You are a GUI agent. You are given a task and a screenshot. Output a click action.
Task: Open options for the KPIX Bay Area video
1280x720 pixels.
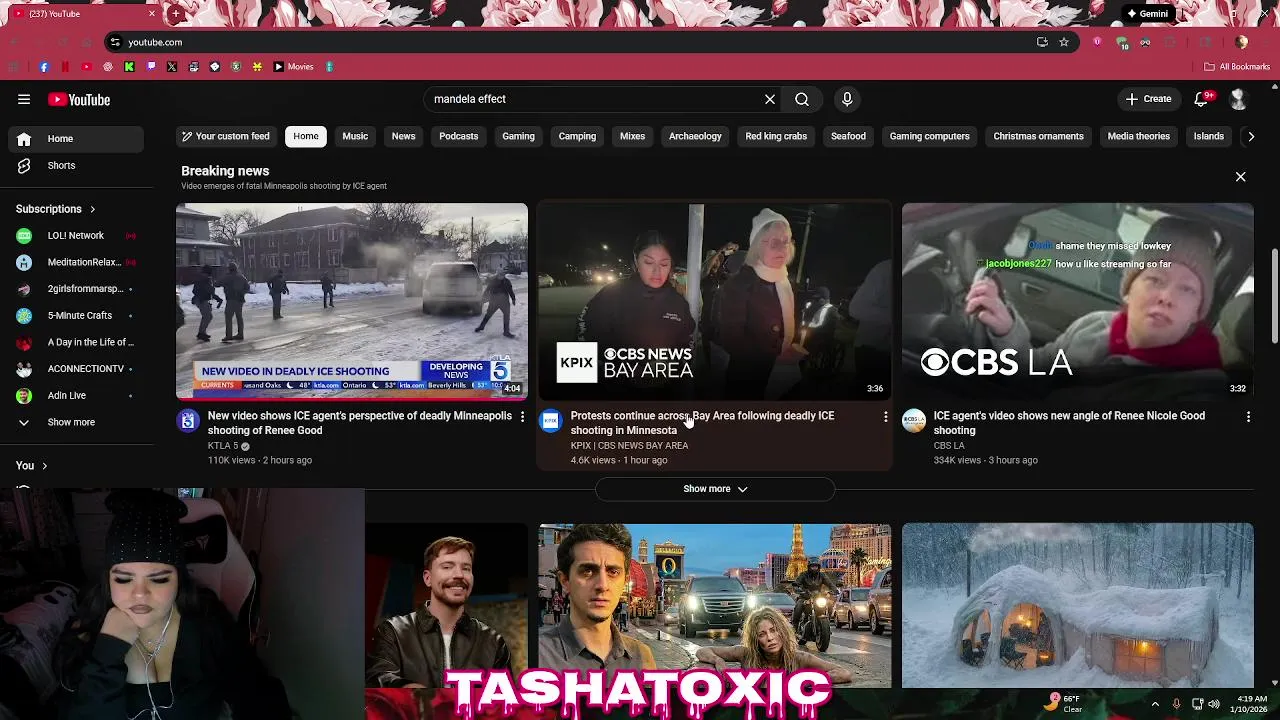[x=885, y=416]
